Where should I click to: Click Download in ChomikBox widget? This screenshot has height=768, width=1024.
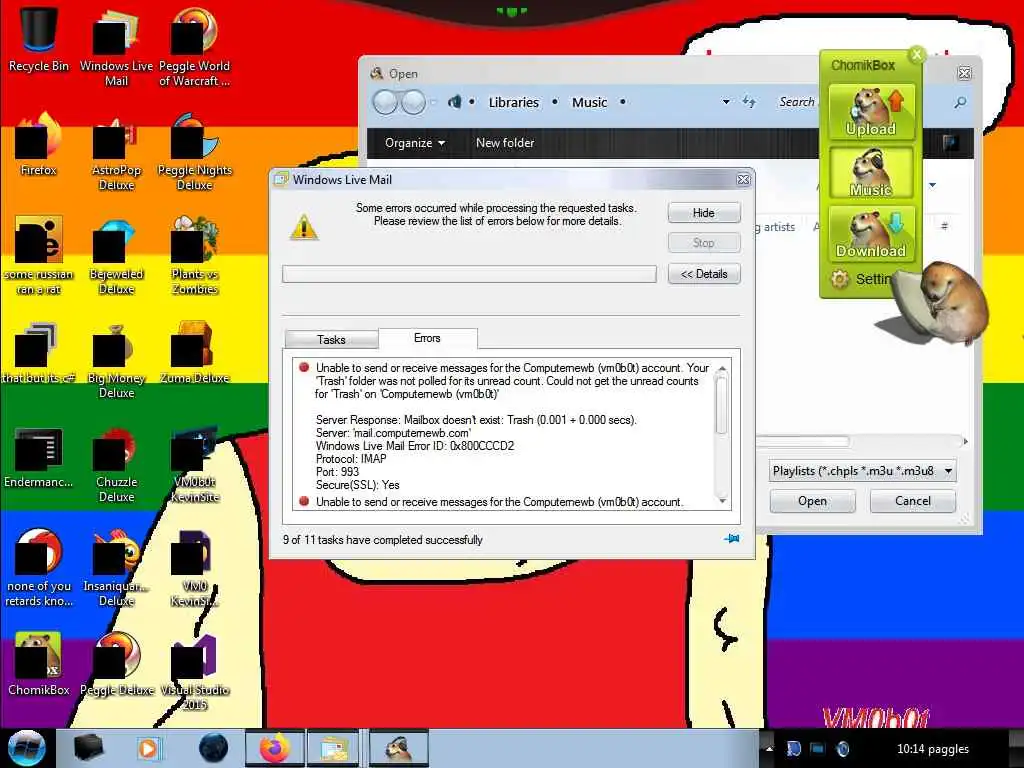[871, 234]
